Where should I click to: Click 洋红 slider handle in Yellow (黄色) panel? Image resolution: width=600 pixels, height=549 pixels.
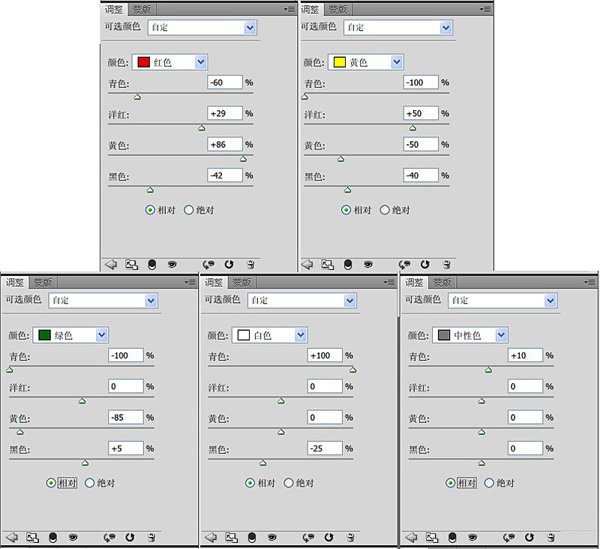tap(412, 128)
